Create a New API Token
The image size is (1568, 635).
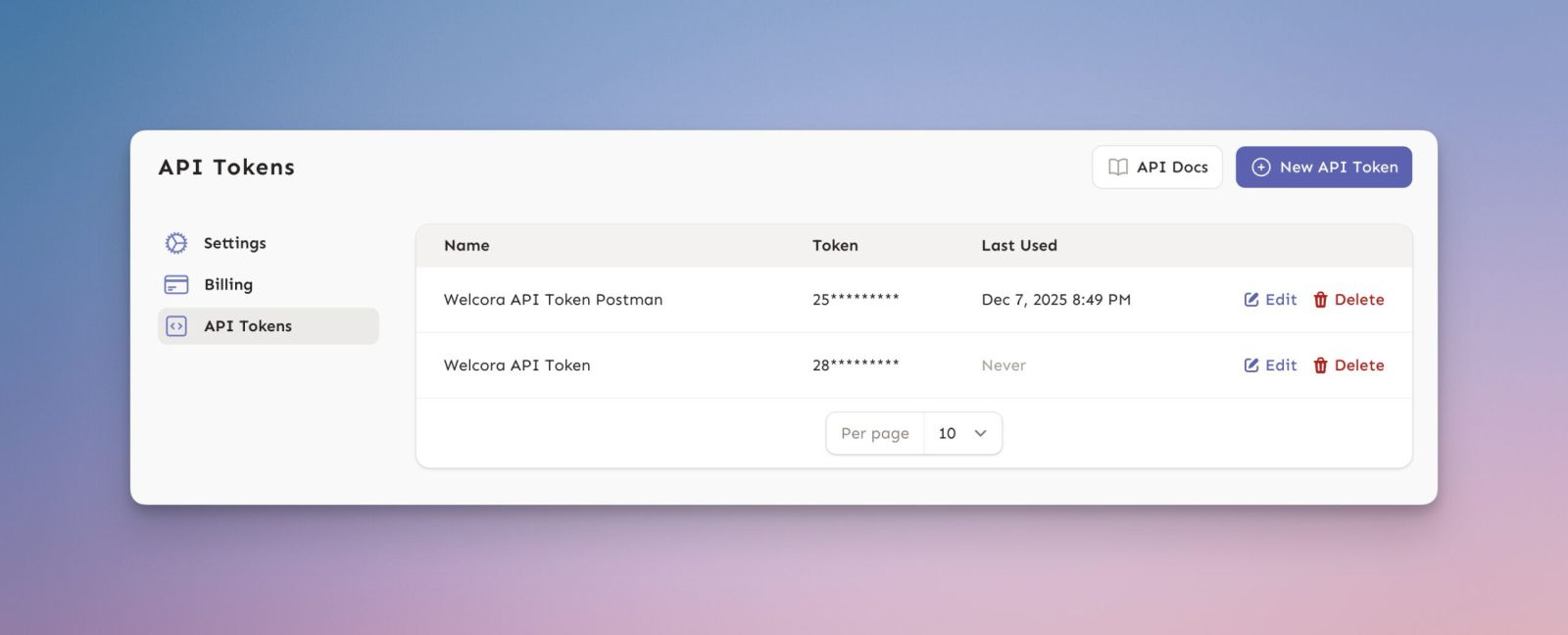pyautogui.click(x=1324, y=168)
